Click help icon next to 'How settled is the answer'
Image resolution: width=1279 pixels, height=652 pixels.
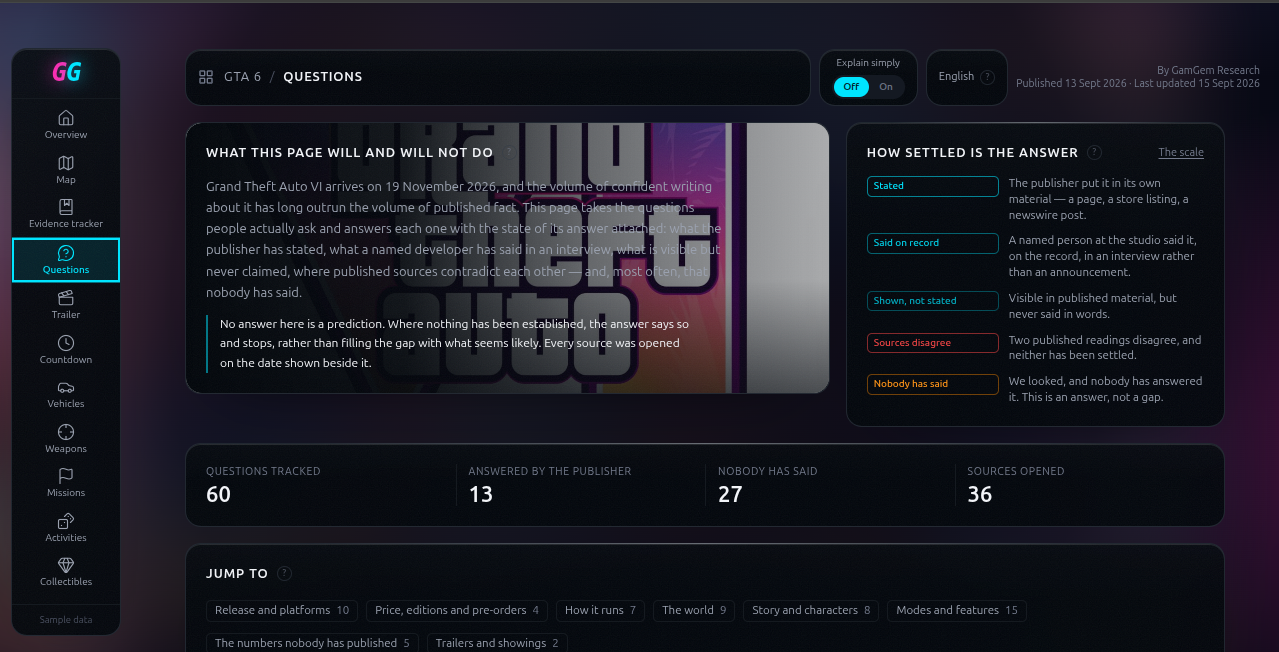pos(1095,153)
